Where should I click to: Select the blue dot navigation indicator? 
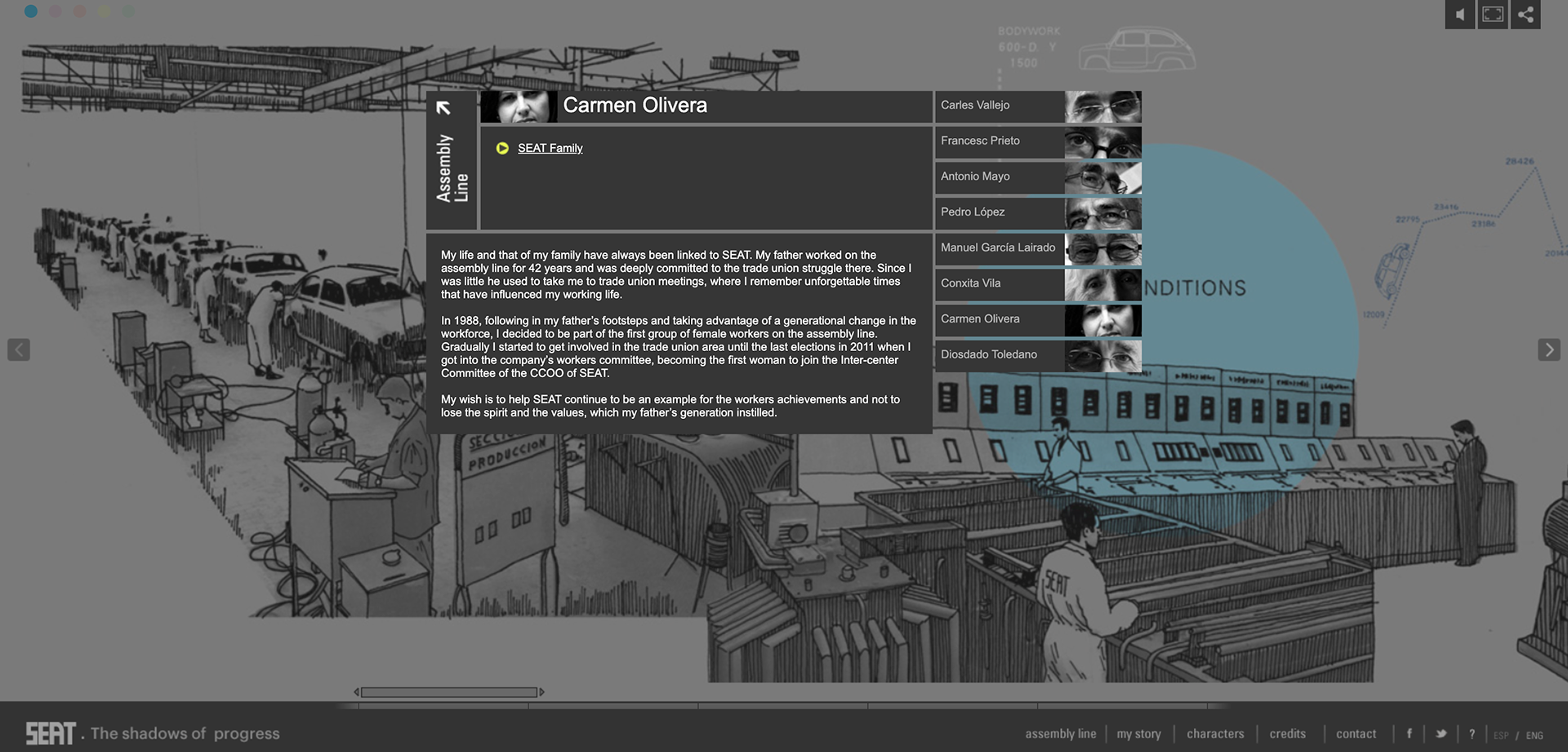[31, 11]
